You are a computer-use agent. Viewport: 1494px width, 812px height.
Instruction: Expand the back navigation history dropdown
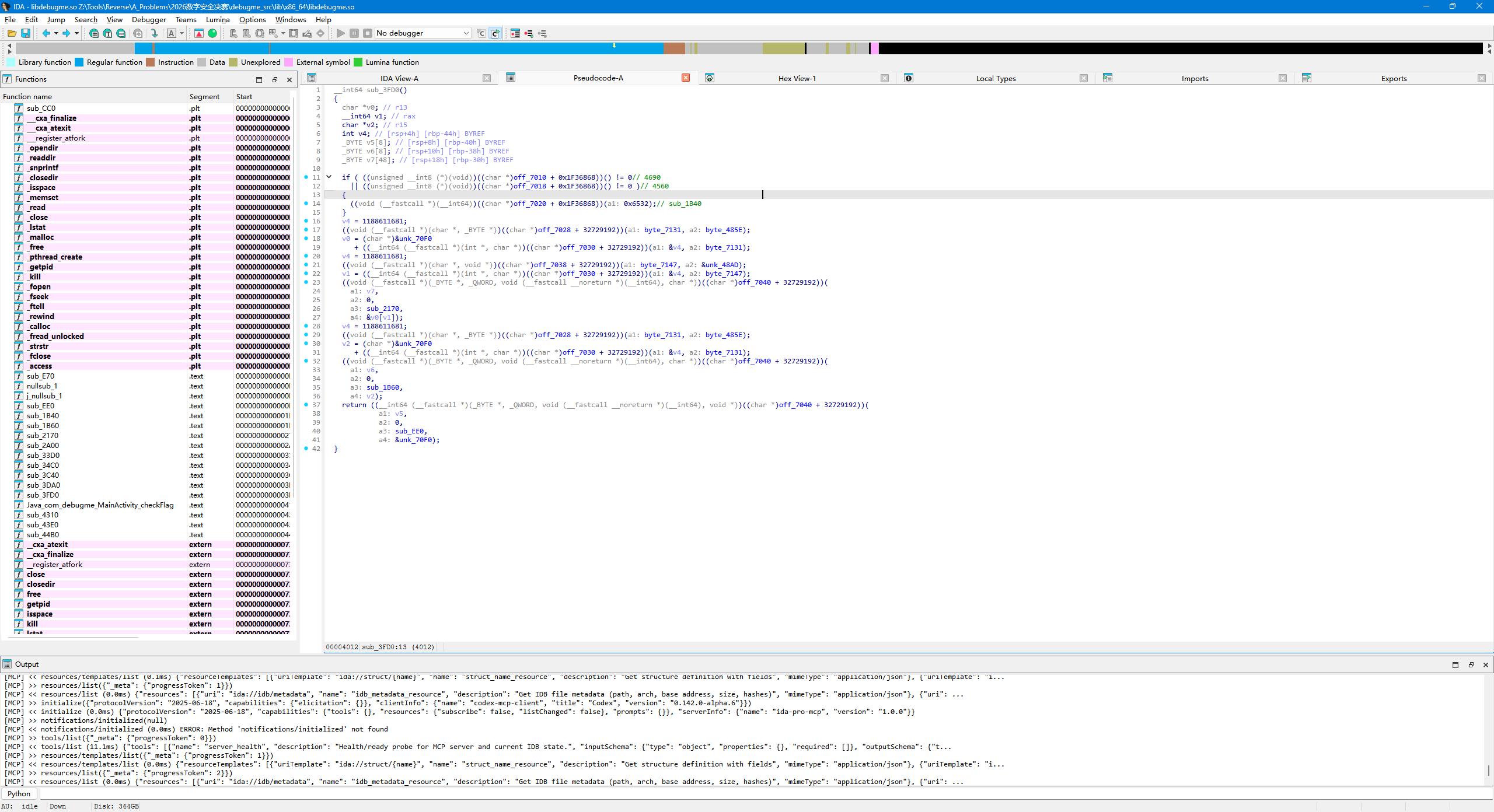[x=56, y=33]
